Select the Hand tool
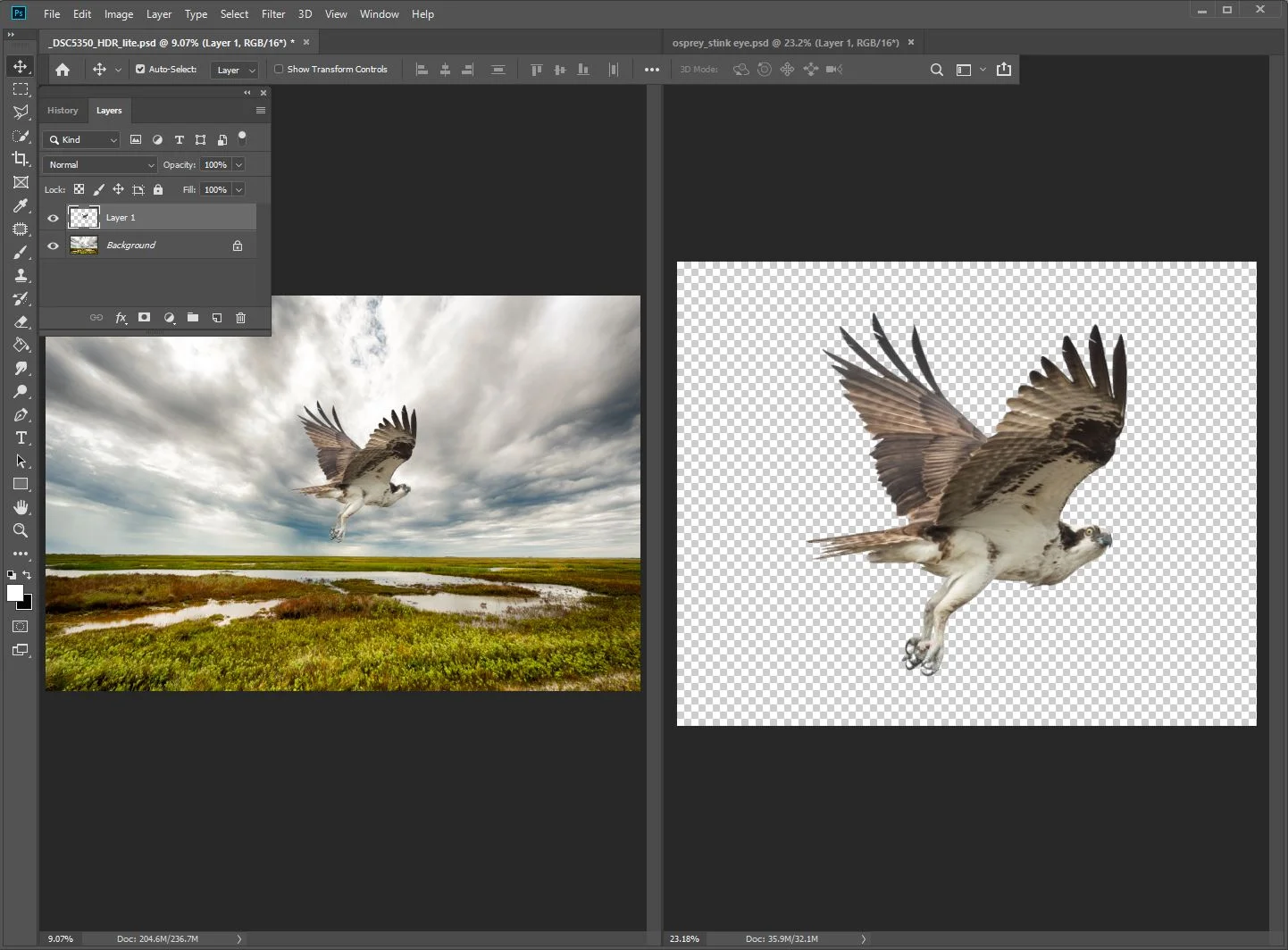 pos(21,507)
